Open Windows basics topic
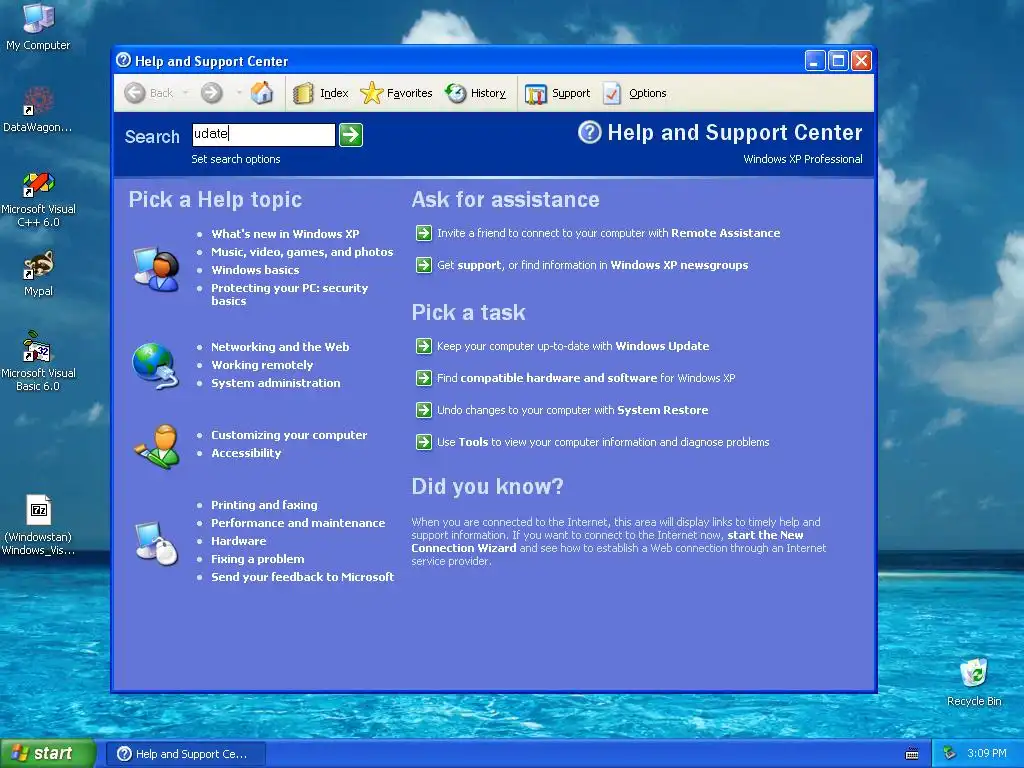Viewport: 1024px width, 768px height. (x=255, y=270)
